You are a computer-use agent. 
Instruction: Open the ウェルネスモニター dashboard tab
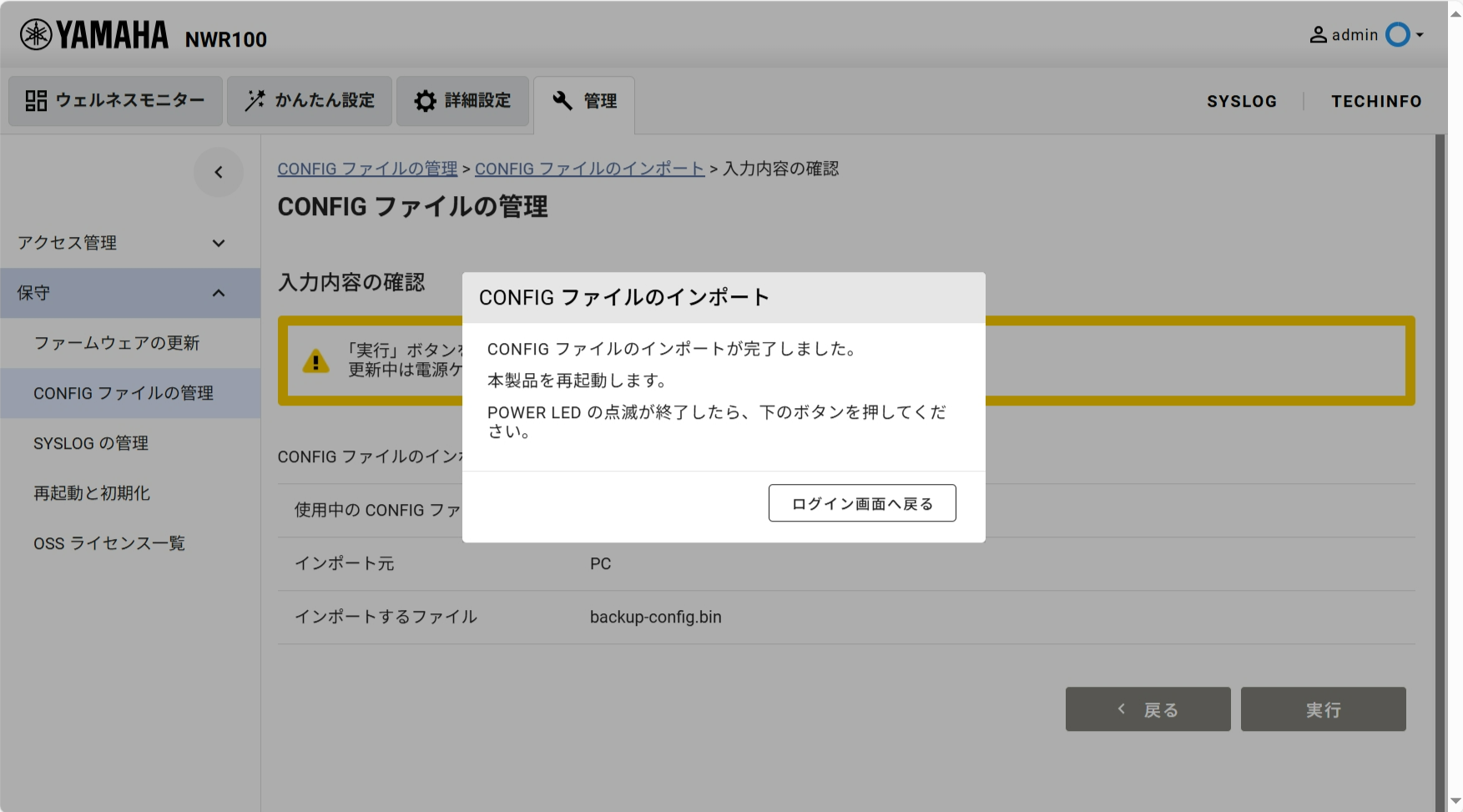(116, 101)
